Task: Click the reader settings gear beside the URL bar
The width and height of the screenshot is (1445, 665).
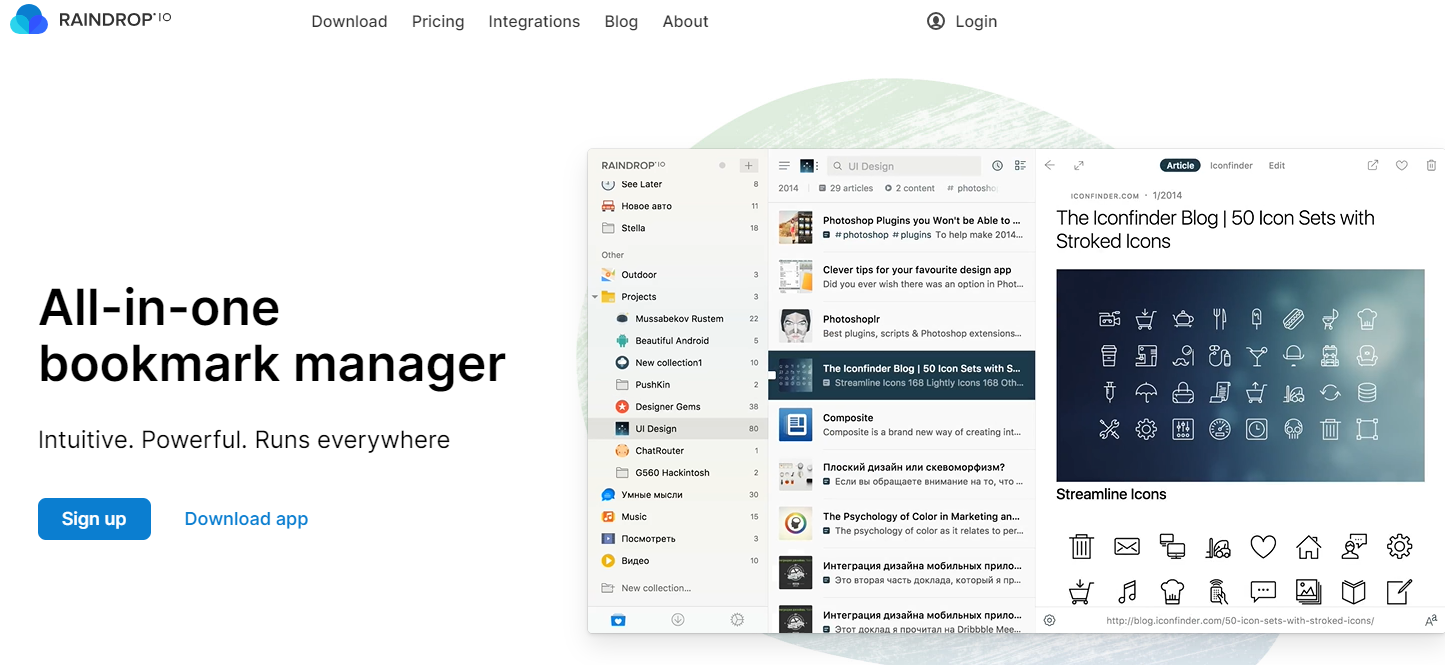Action: [x=1049, y=620]
